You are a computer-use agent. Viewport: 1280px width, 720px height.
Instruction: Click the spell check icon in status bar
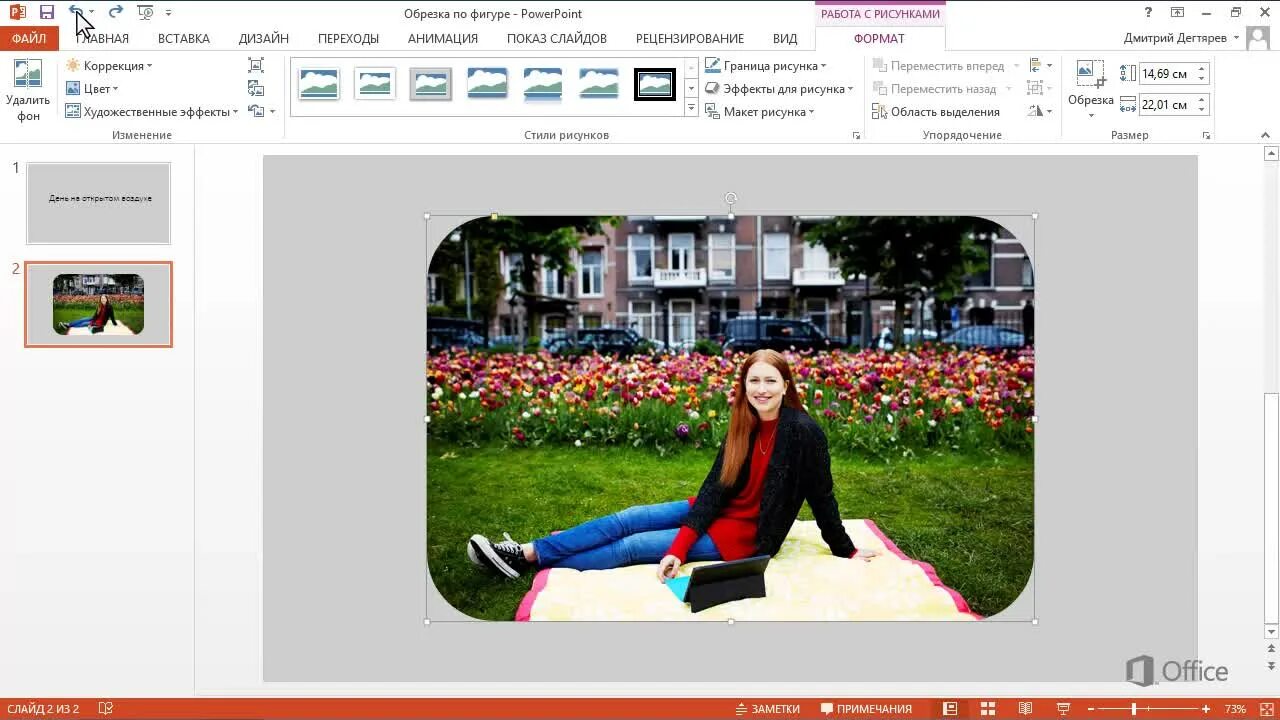coord(106,709)
